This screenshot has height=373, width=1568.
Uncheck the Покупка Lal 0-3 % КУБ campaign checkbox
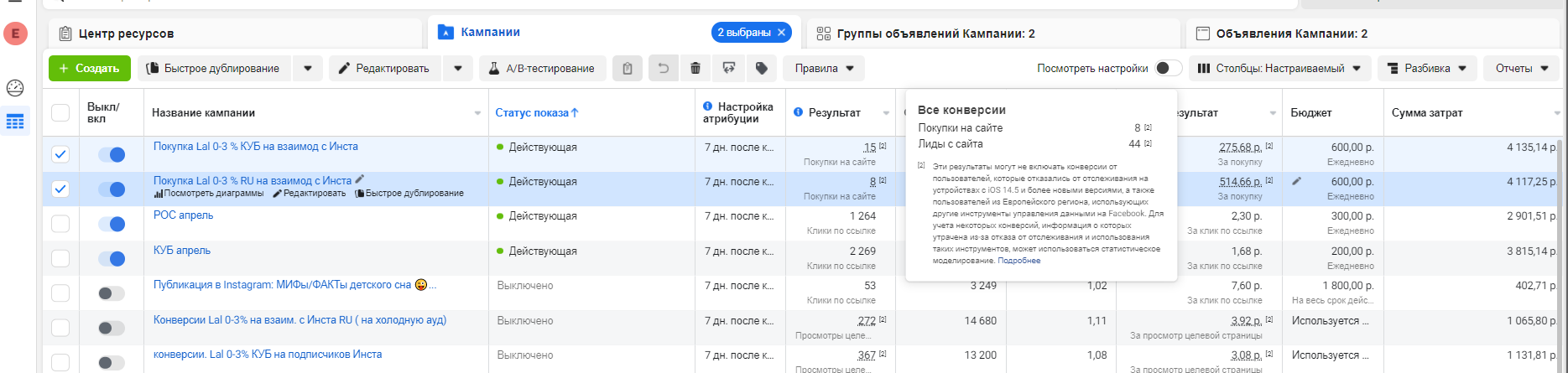pyautogui.click(x=60, y=154)
